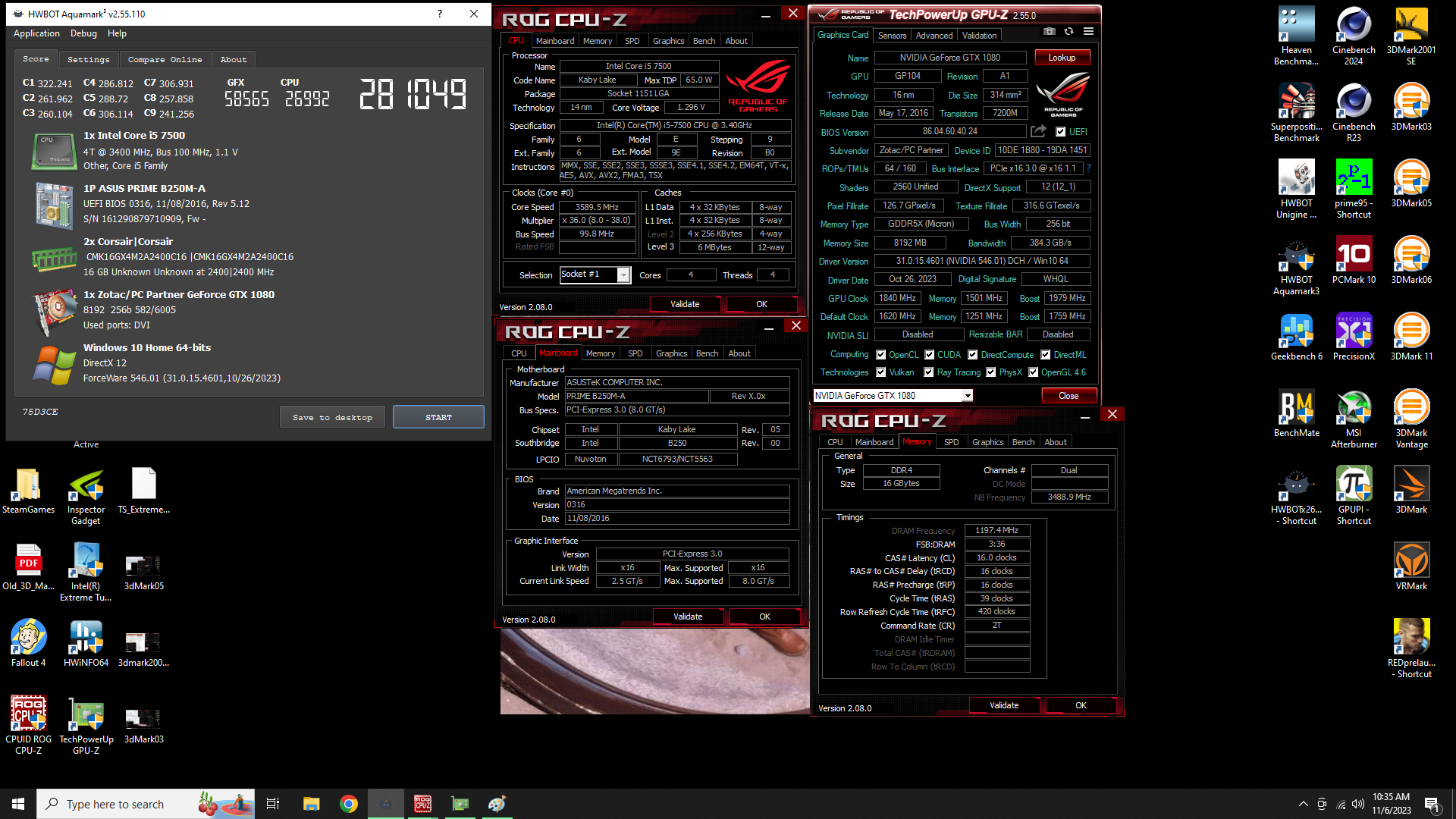
Task: Click the Windows Start button
Action: coord(18,804)
